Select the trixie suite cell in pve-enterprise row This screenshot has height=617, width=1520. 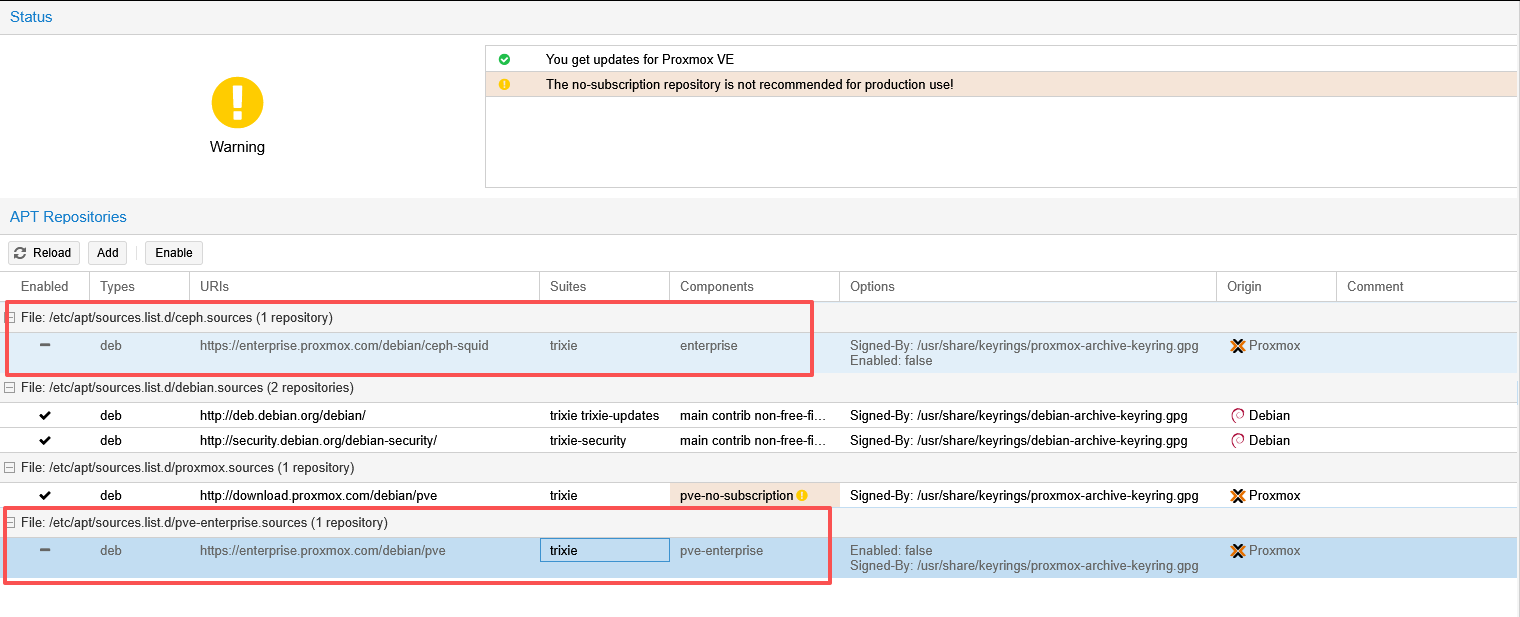tap(604, 551)
